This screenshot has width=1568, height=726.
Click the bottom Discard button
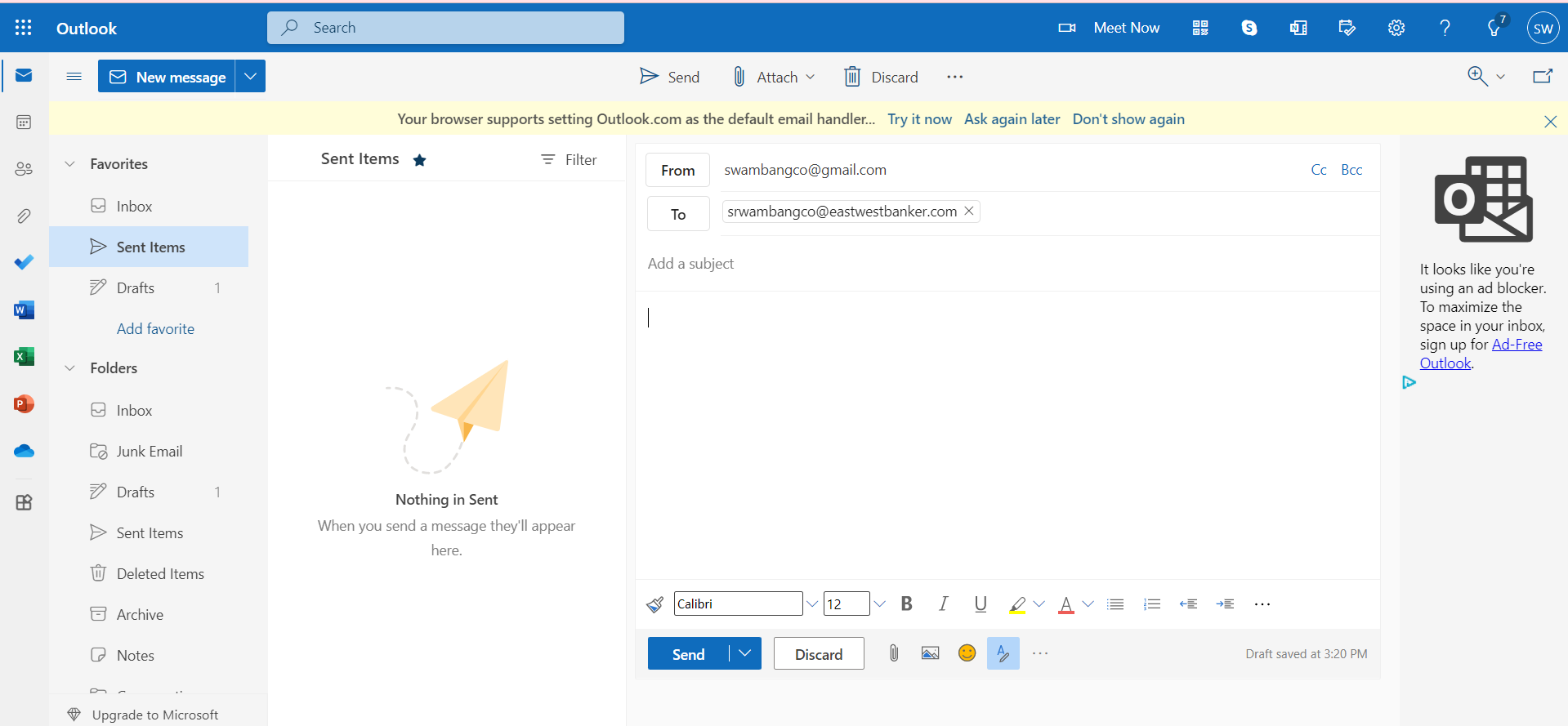[x=818, y=654]
